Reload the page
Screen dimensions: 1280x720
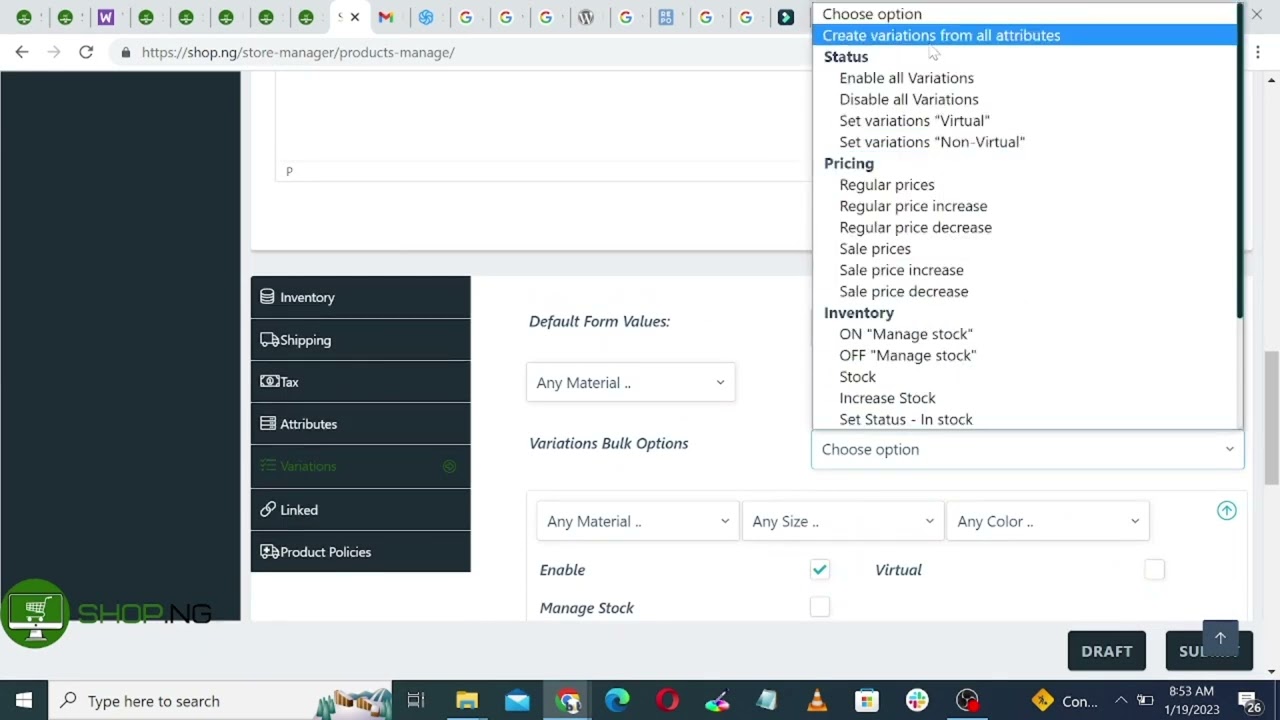coord(86,52)
